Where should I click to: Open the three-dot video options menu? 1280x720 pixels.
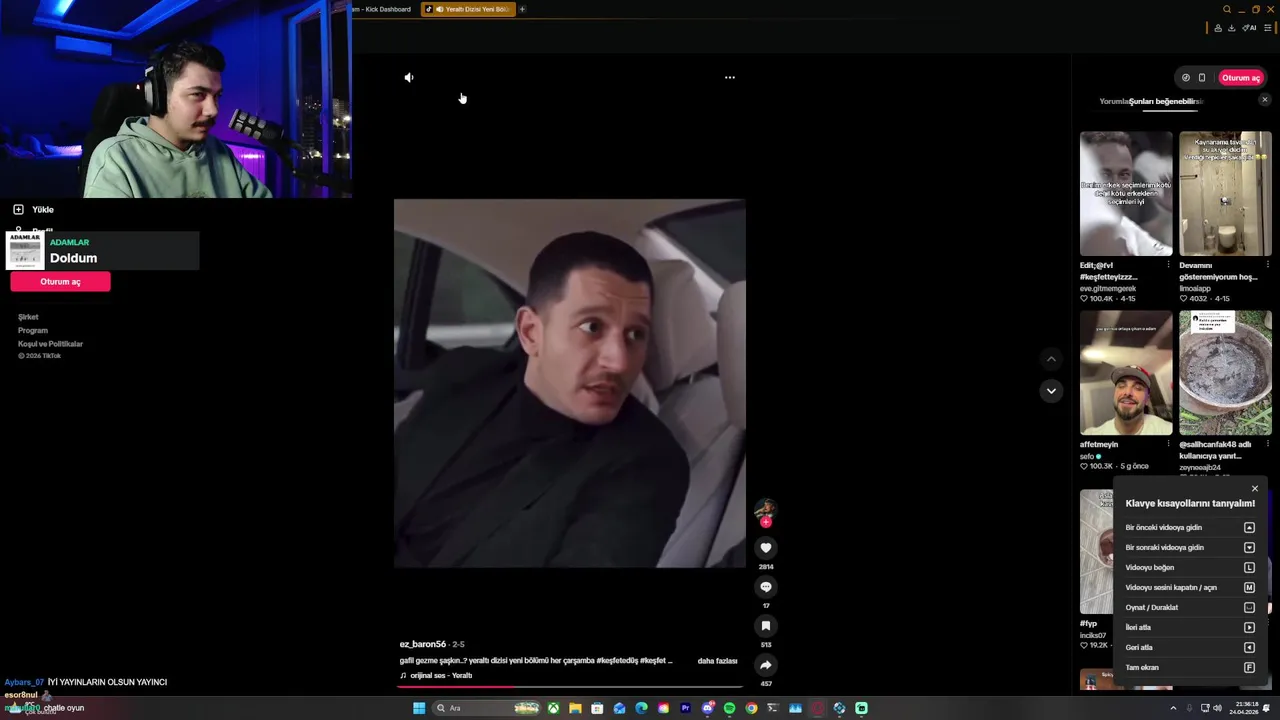[x=730, y=77]
